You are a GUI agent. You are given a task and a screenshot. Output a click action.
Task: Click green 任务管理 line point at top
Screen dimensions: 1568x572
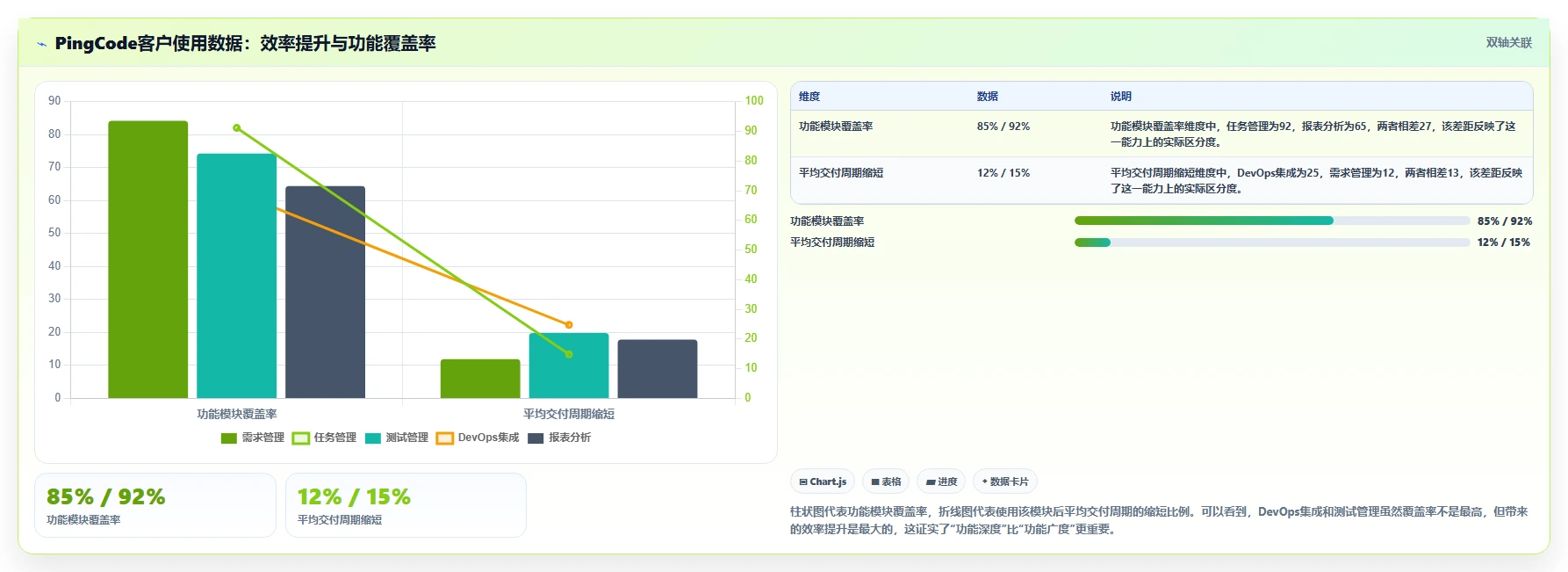pos(236,128)
